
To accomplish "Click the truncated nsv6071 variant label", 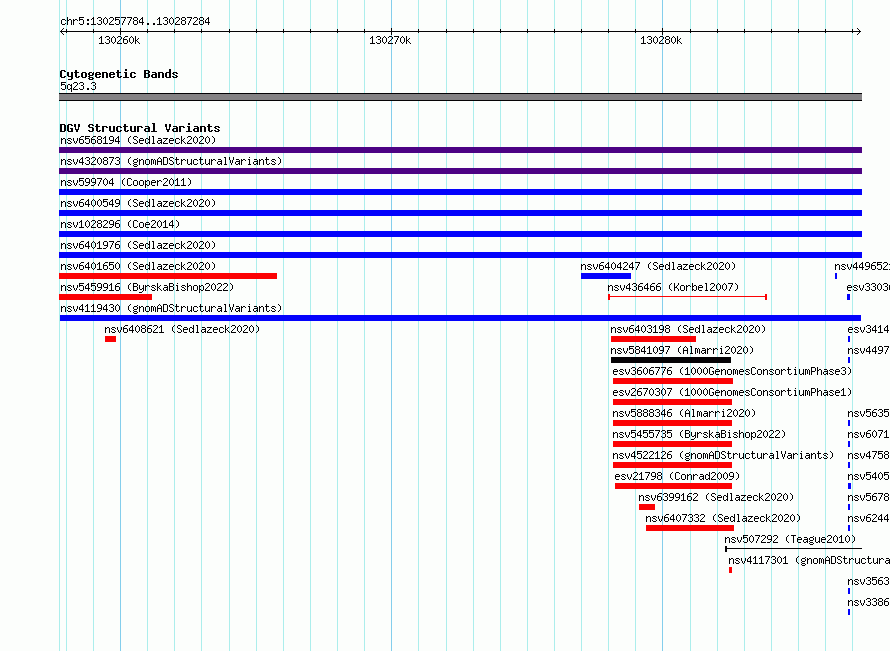I will (868, 434).
